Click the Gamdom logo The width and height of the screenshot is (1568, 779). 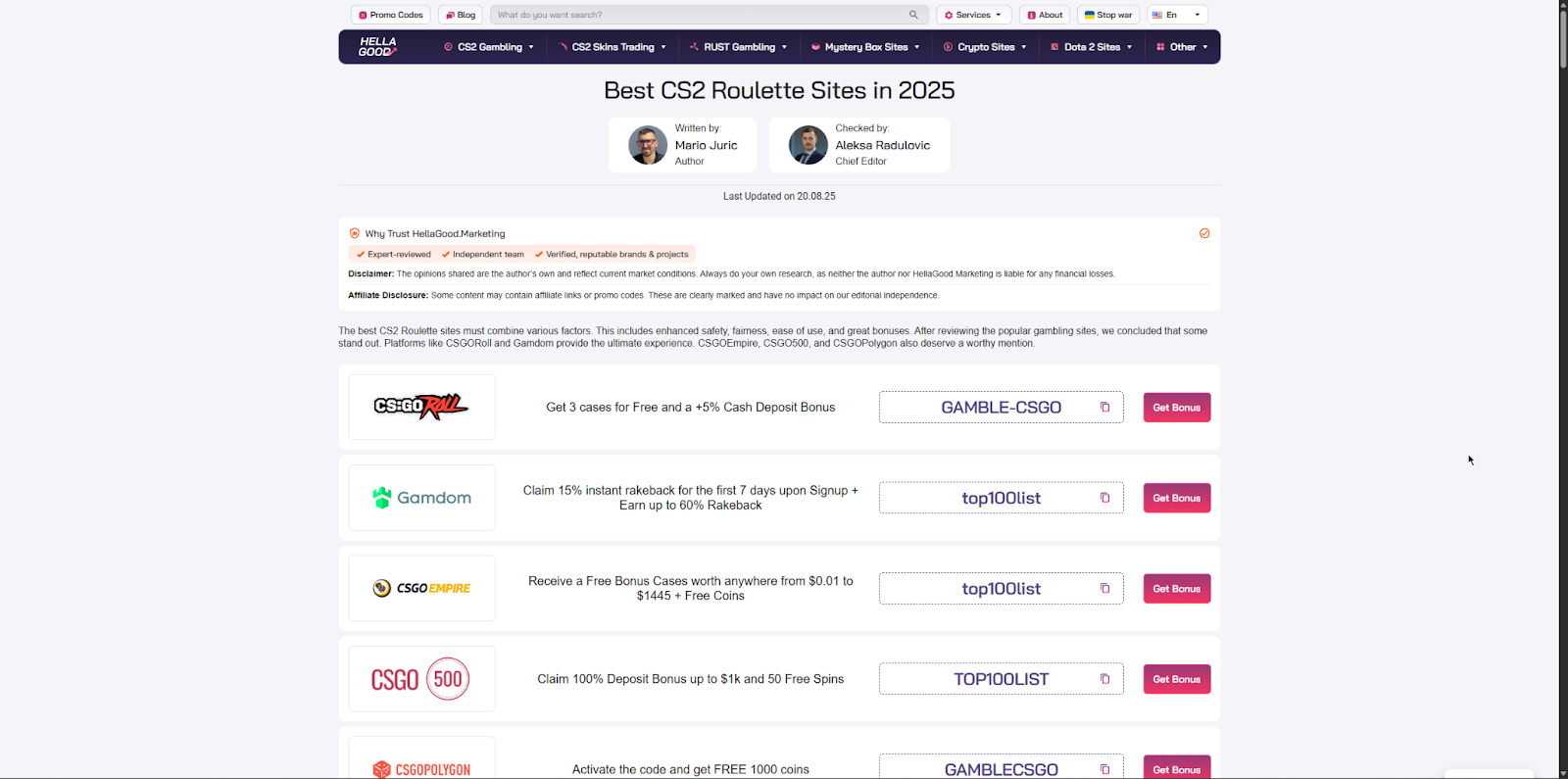coord(420,498)
